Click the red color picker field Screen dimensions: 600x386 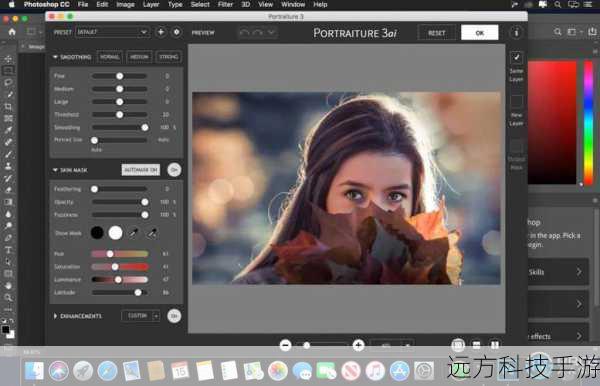click(x=552, y=122)
